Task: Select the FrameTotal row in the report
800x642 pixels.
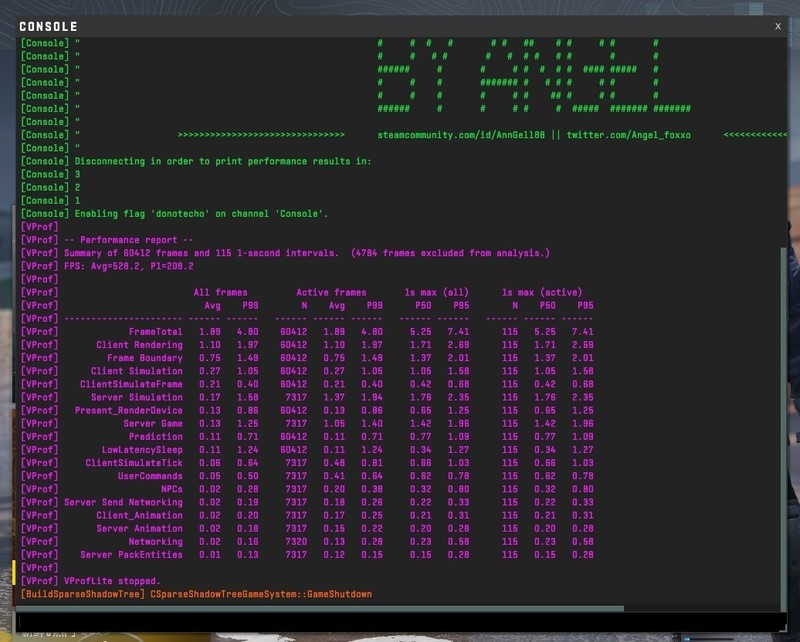Action: click(155, 331)
